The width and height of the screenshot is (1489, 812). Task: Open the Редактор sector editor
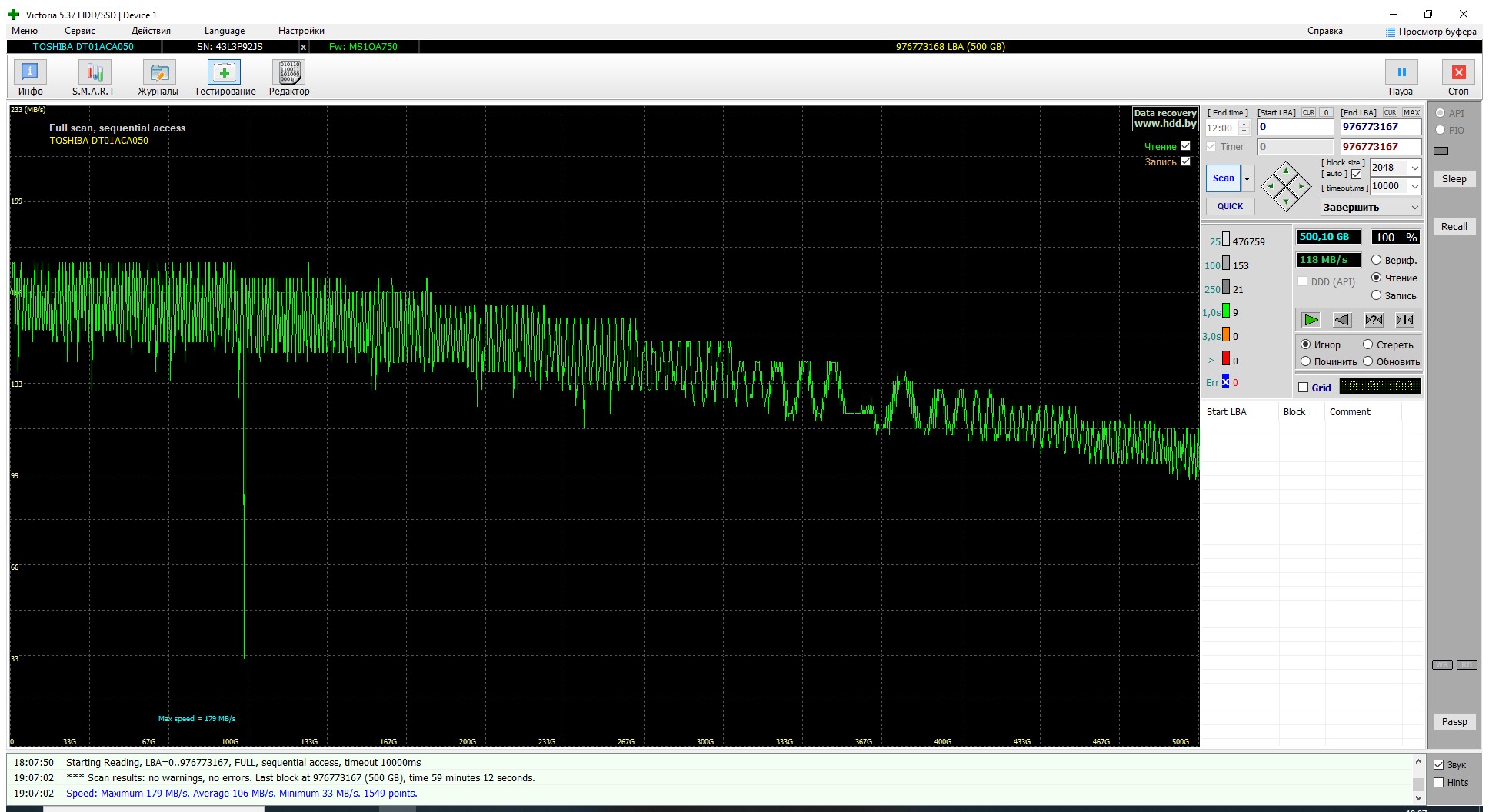[x=289, y=78]
